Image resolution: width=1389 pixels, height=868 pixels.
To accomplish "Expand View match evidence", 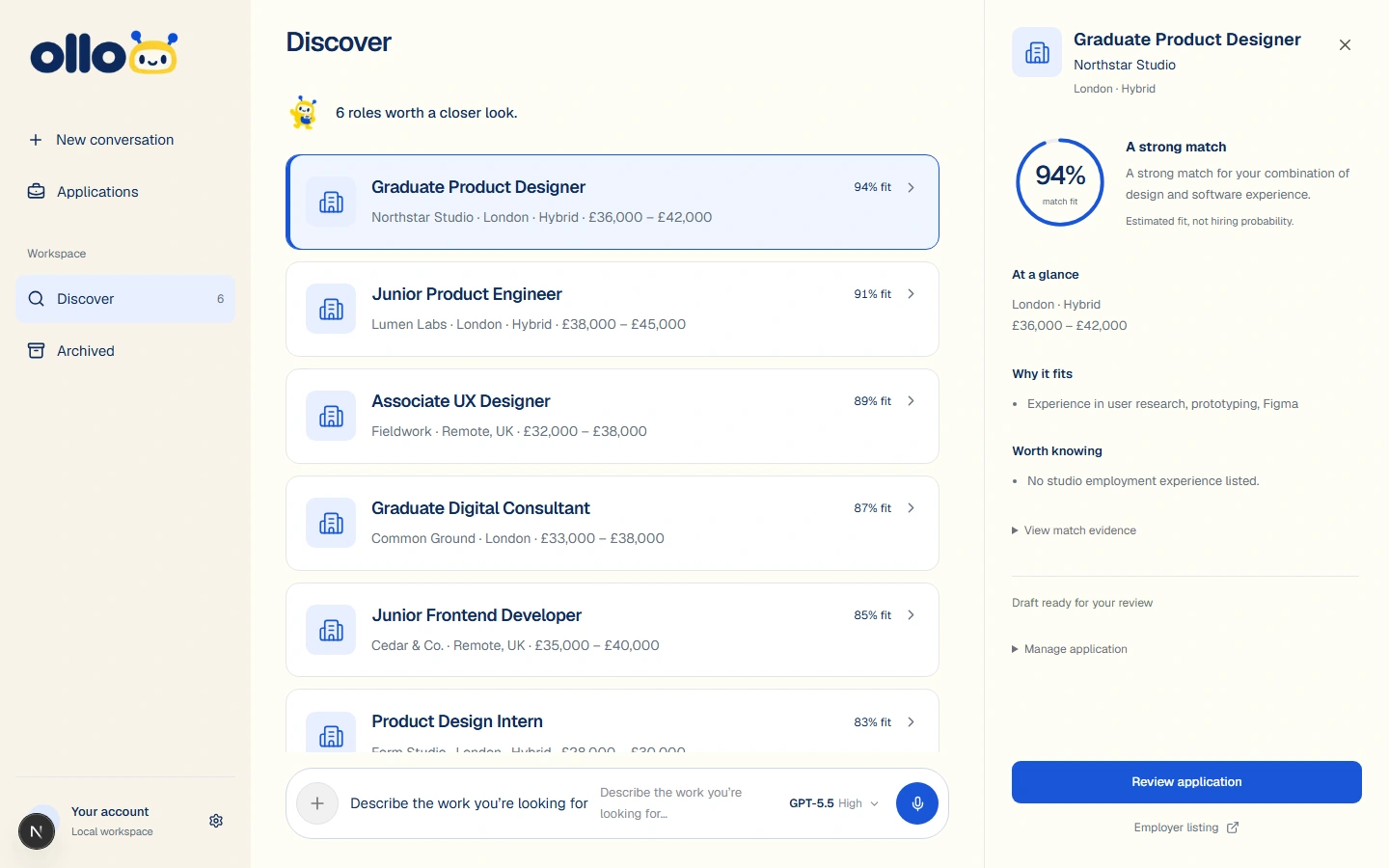I will 1074,530.
